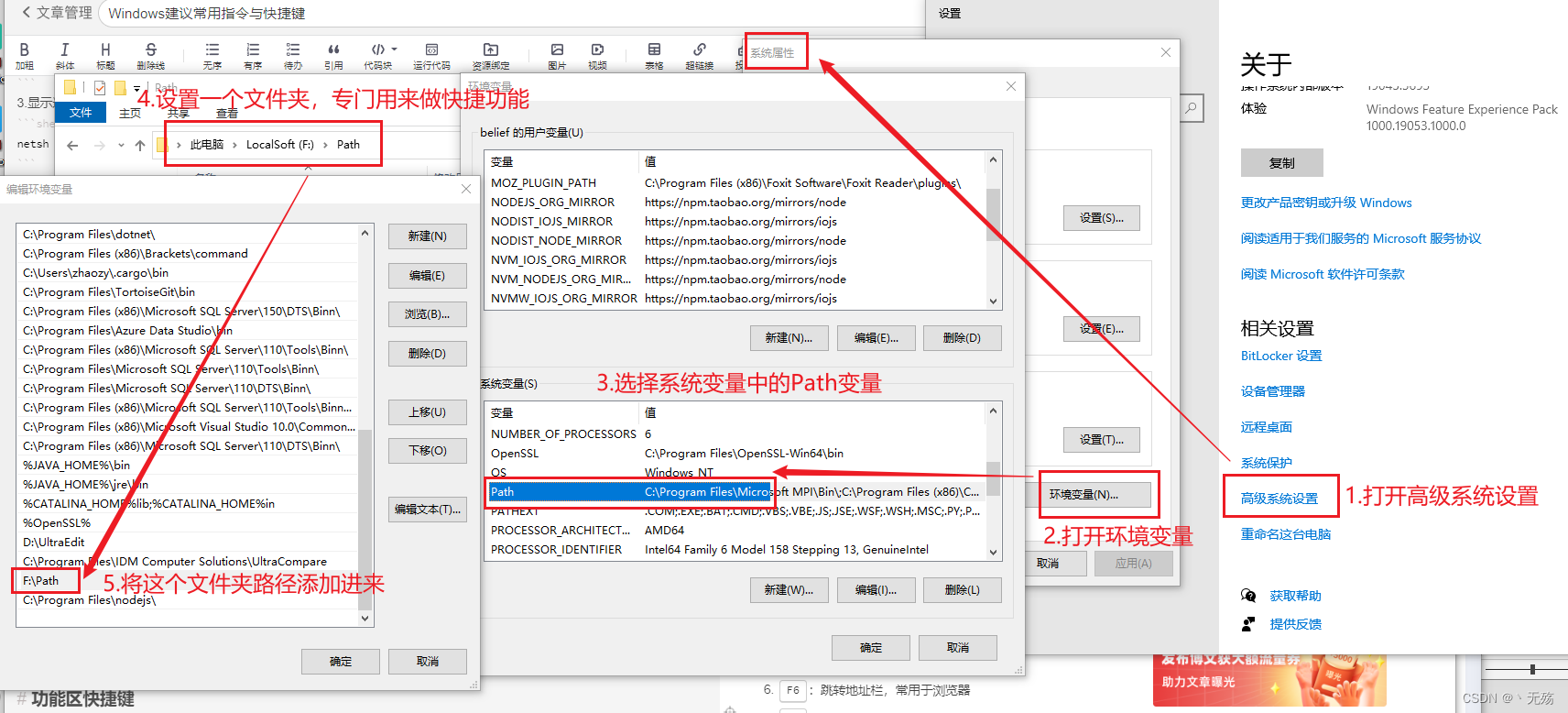Viewport: 1568px width, 713px height.
Task: Open Explorer quick access toolbar customize dropdown
Action: [x=137, y=88]
